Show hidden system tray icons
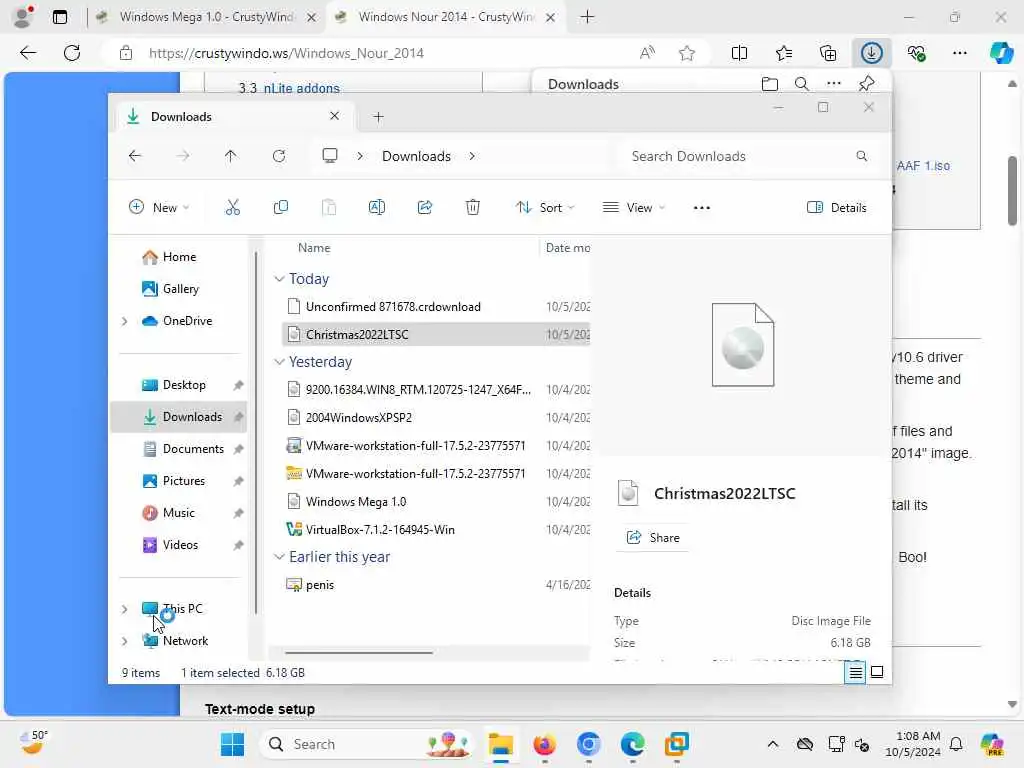Image resolution: width=1024 pixels, height=768 pixels. [x=773, y=744]
